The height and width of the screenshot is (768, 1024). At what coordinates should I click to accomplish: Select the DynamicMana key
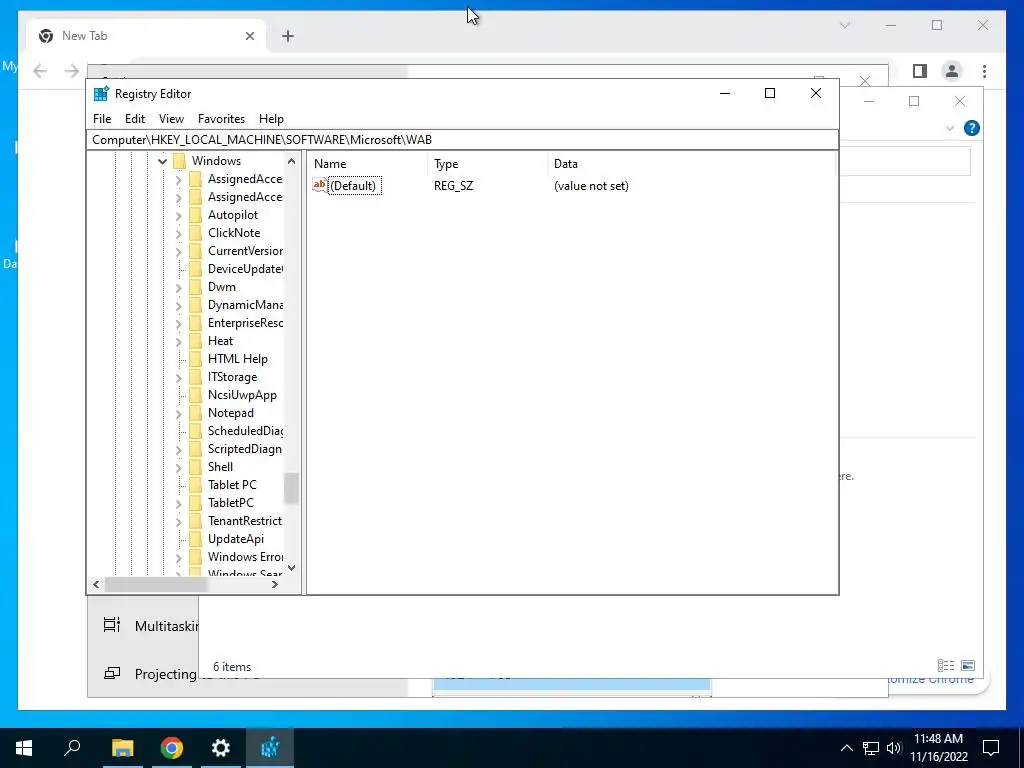click(x=245, y=304)
